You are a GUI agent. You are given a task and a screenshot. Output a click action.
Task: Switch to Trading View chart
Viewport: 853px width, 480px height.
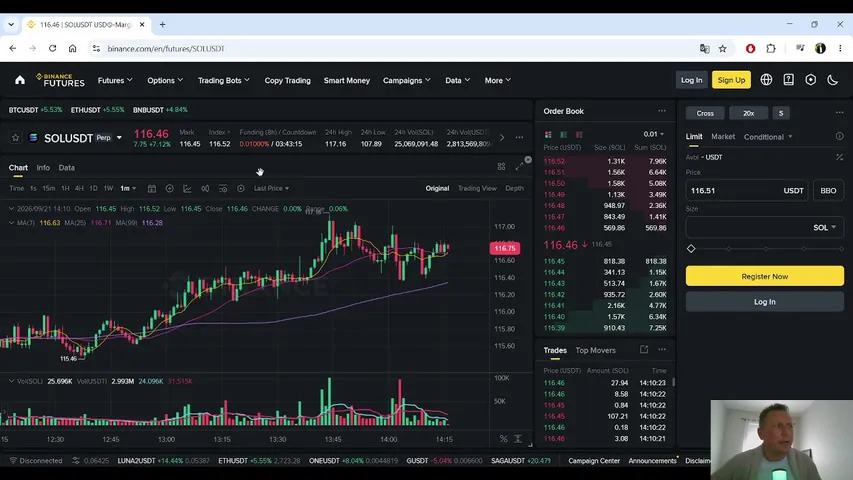pyautogui.click(x=477, y=188)
